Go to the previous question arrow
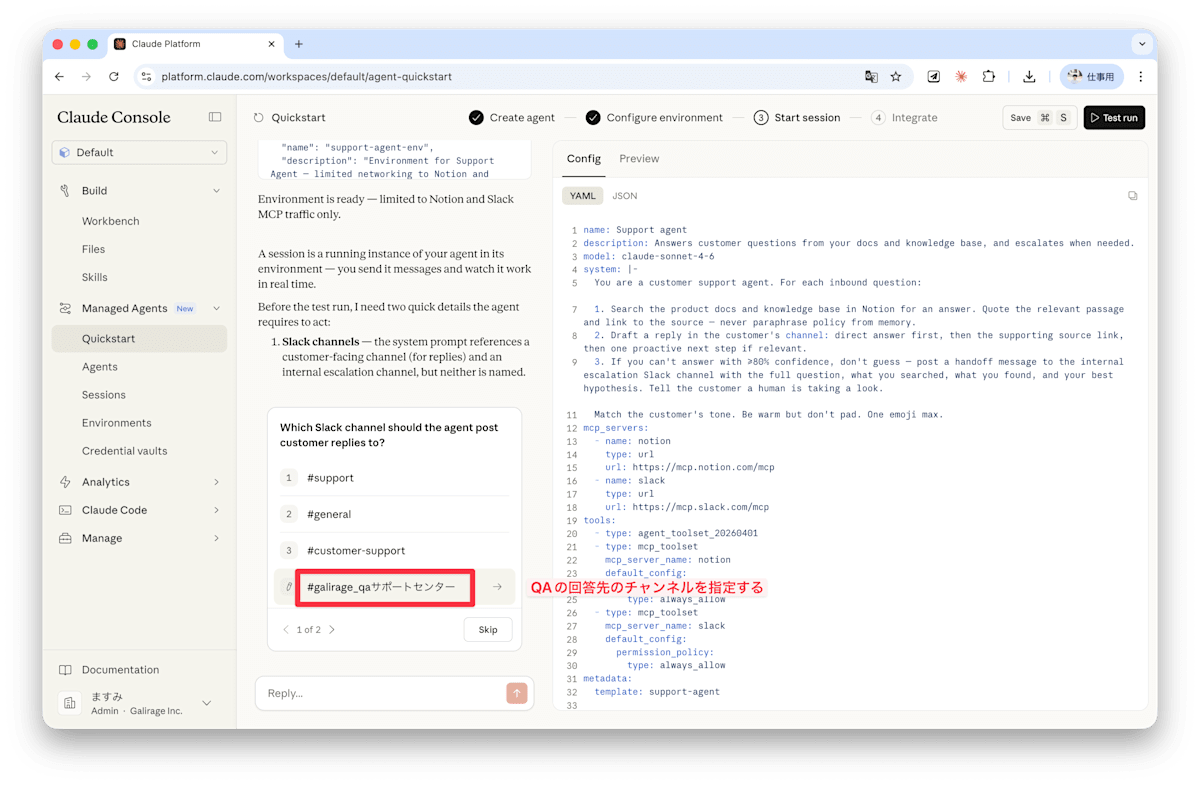The image size is (1200, 785). [286, 630]
